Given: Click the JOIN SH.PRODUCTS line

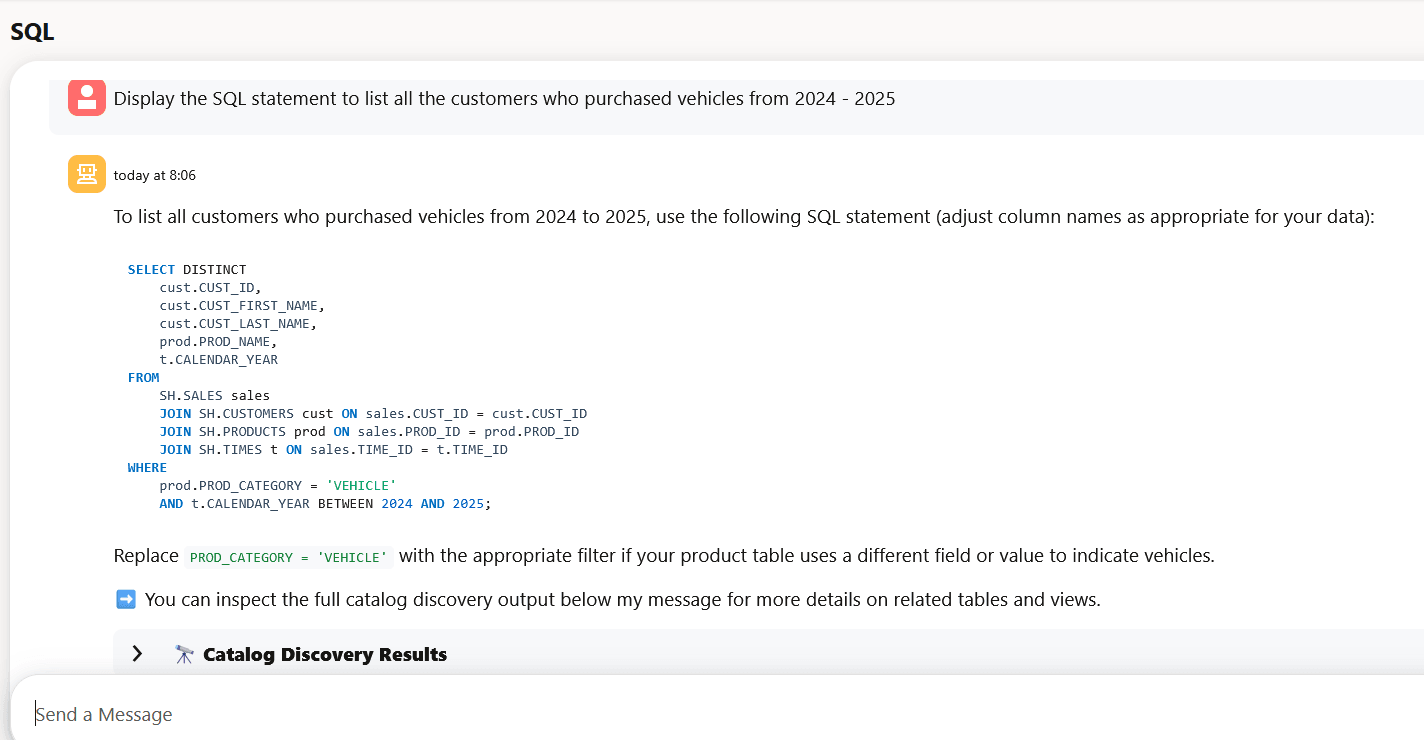Looking at the screenshot, I should point(369,432).
